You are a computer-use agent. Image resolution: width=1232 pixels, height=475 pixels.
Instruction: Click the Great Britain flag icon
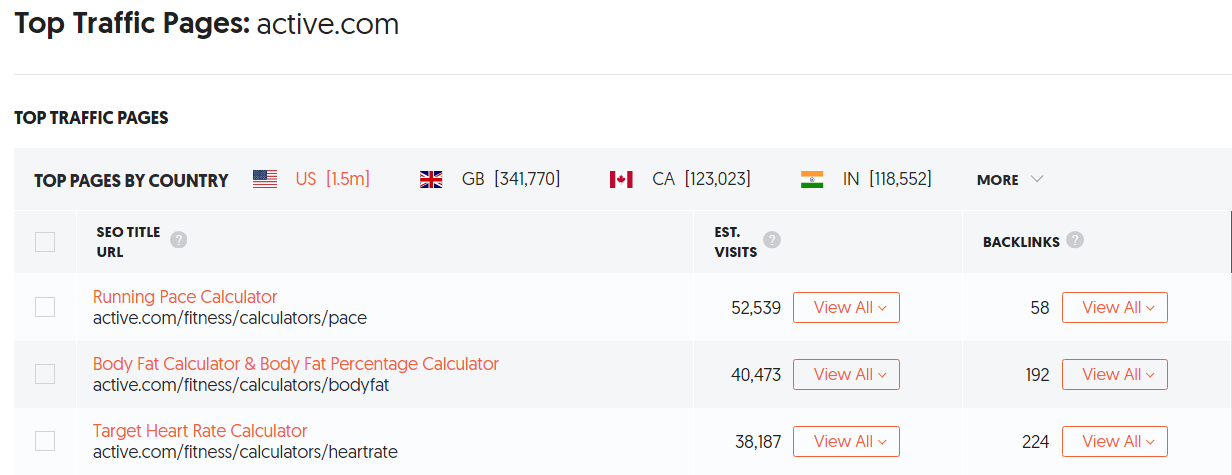[x=431, y=180]
